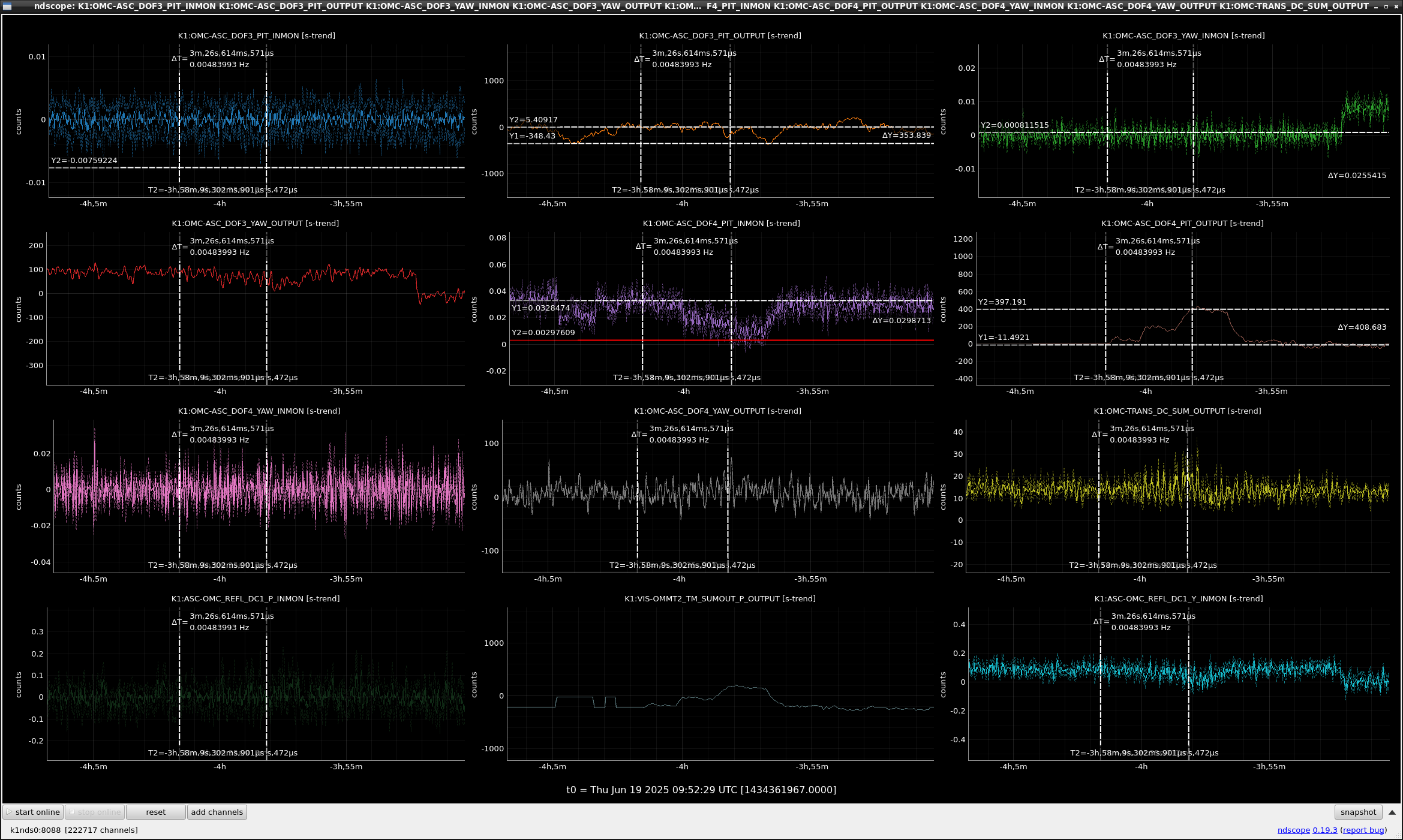This screenshot has height=840, width=1403.
Task: Minimize the ndscope window
Action: (1377, 6)
